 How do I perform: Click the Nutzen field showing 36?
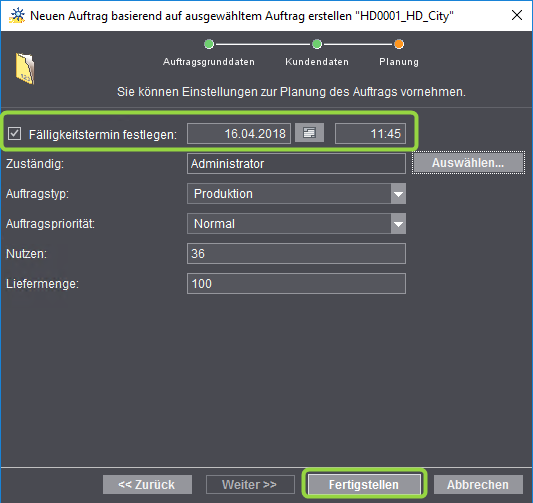[296, 254]
